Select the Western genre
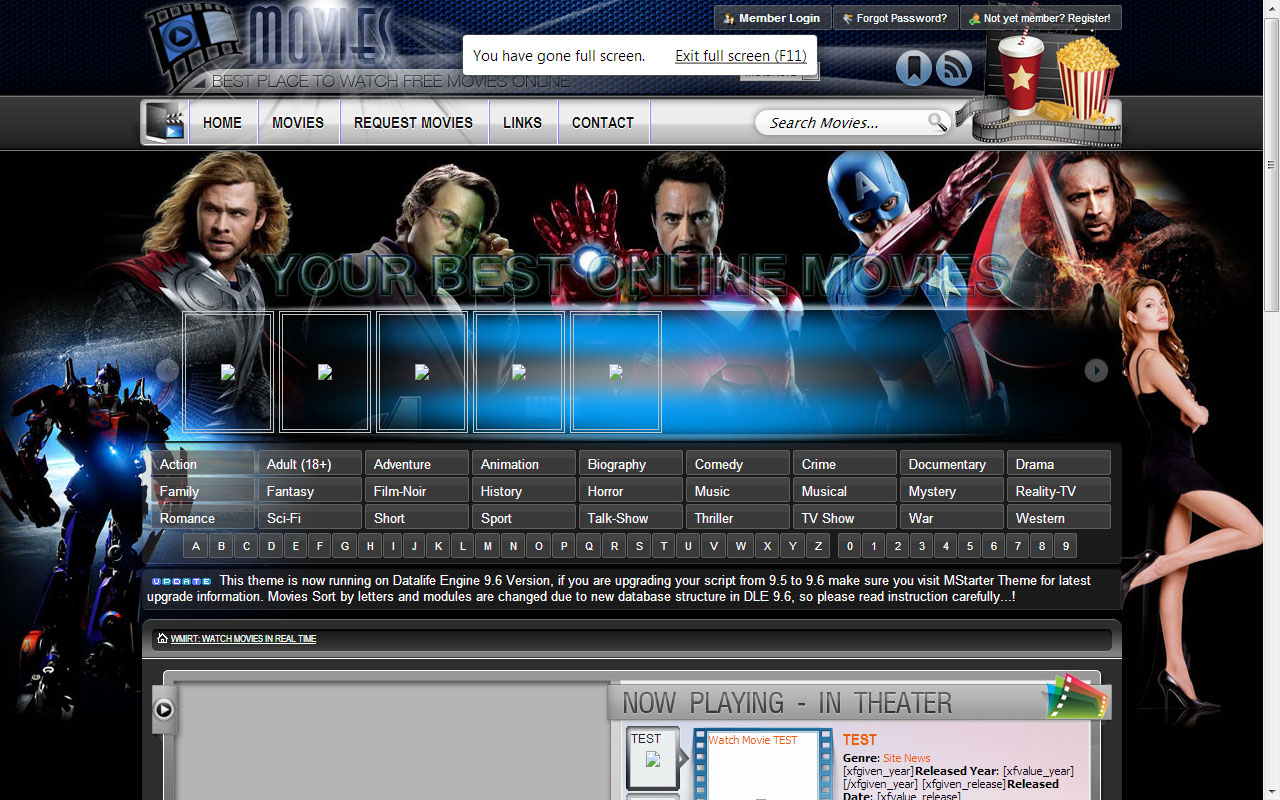This screenshot has width=1280, height=800. click(1059, 518)
